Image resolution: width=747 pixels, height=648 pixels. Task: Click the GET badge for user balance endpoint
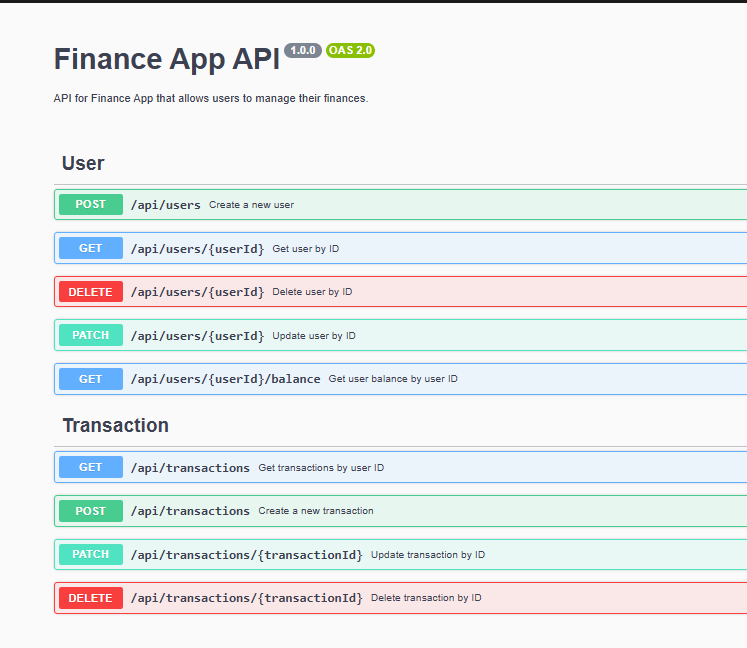tap(91, 379)
